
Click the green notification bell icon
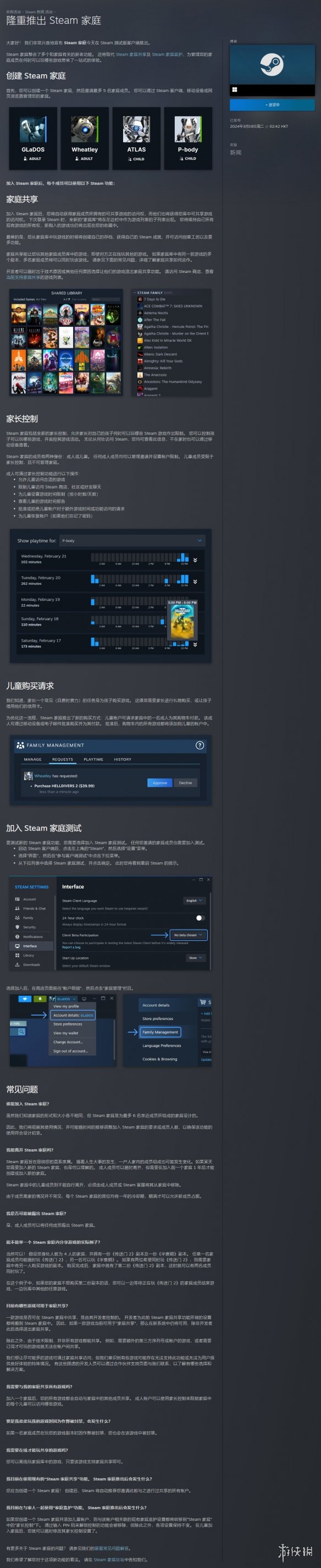[x=40, y=999]
